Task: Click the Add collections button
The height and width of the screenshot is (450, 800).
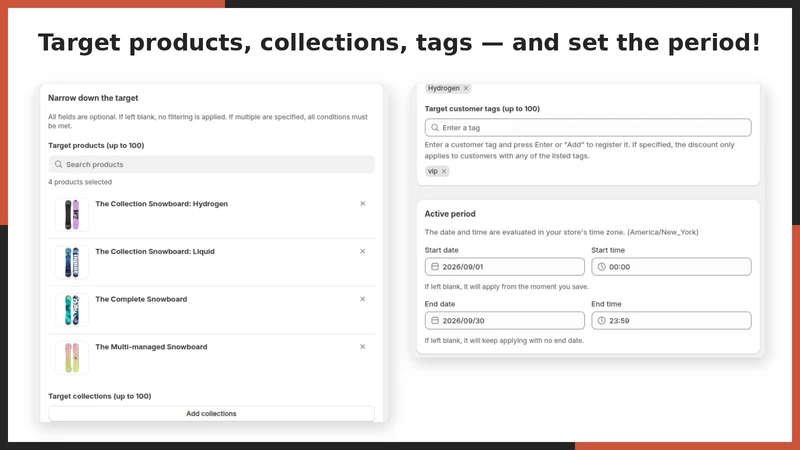Action: pyautogui.click(x=212, y=414)
